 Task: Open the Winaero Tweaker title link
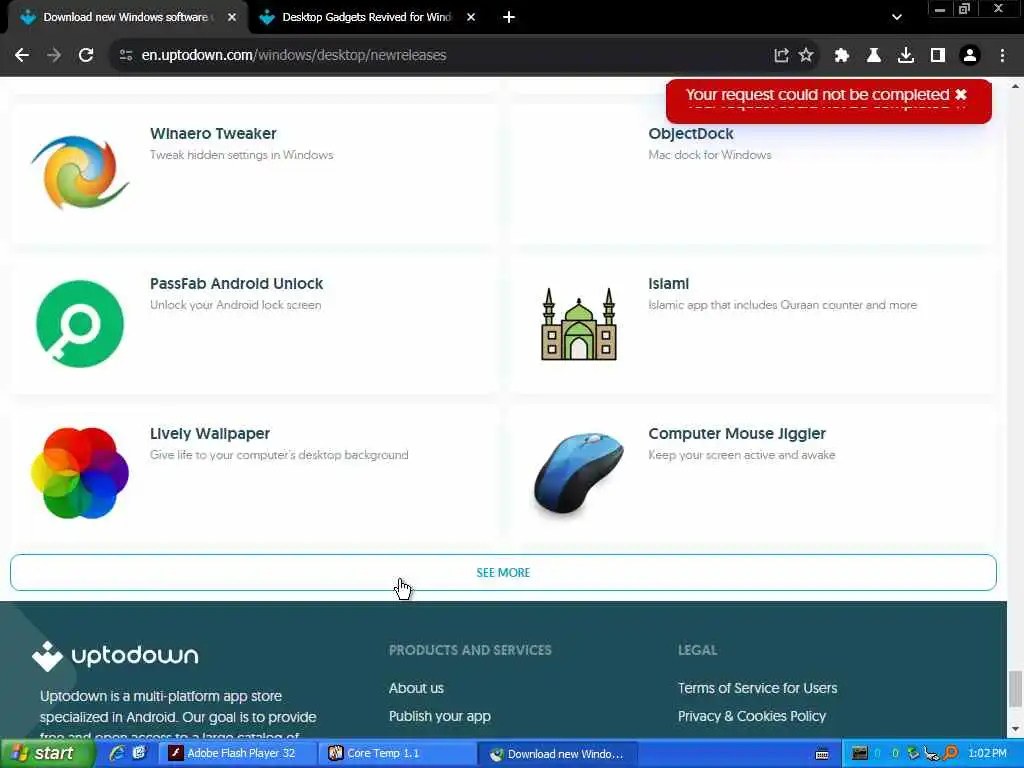(x=213, y=133)
